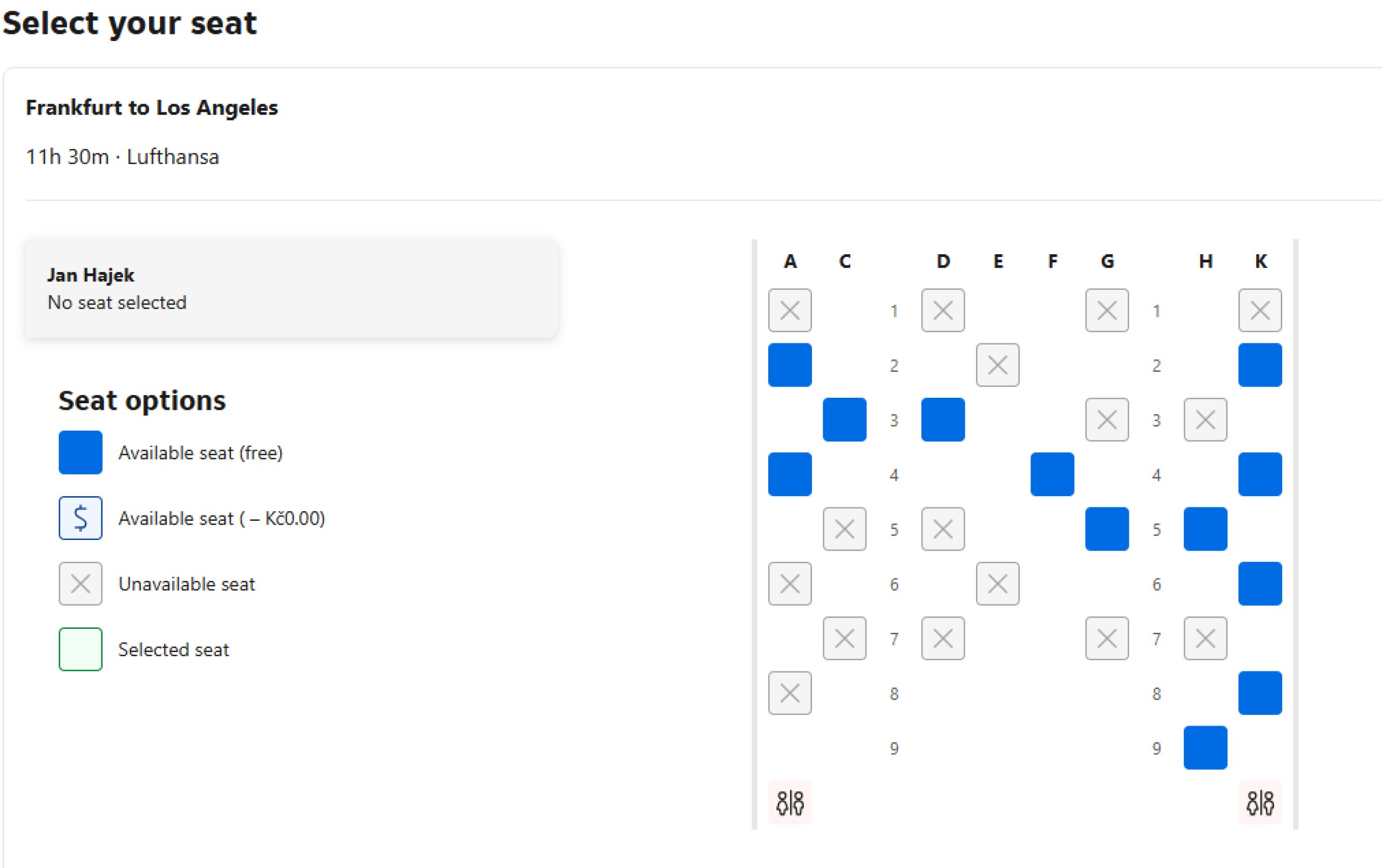Select free seat 4K
Screen dimensions: 1382x868
click(x=1260, y=474)
